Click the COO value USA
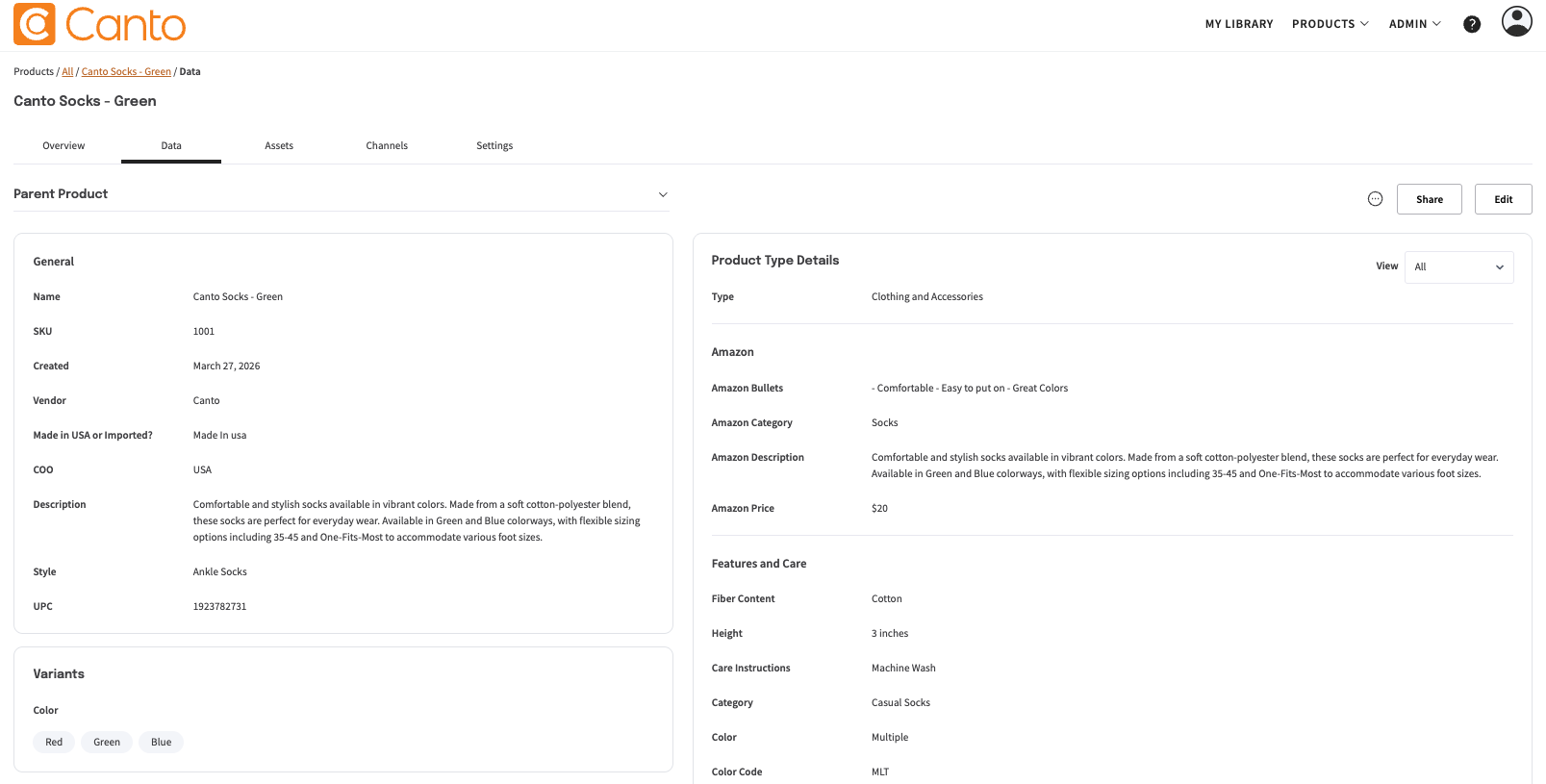This screenshot has height=784, width=1546. [x=202, y=470]
